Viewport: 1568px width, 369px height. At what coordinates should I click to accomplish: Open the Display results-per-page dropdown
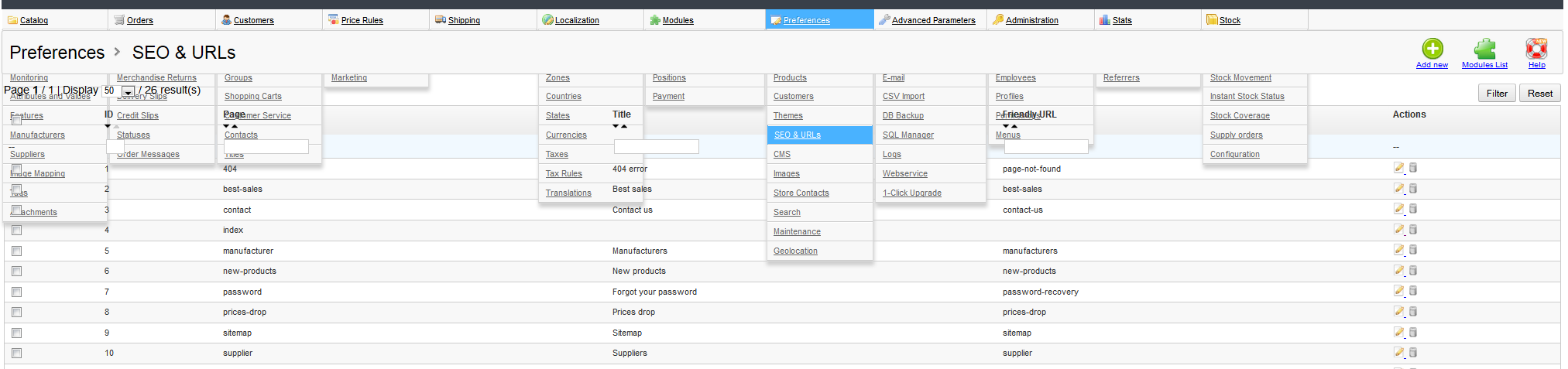(x=129, y=91)
